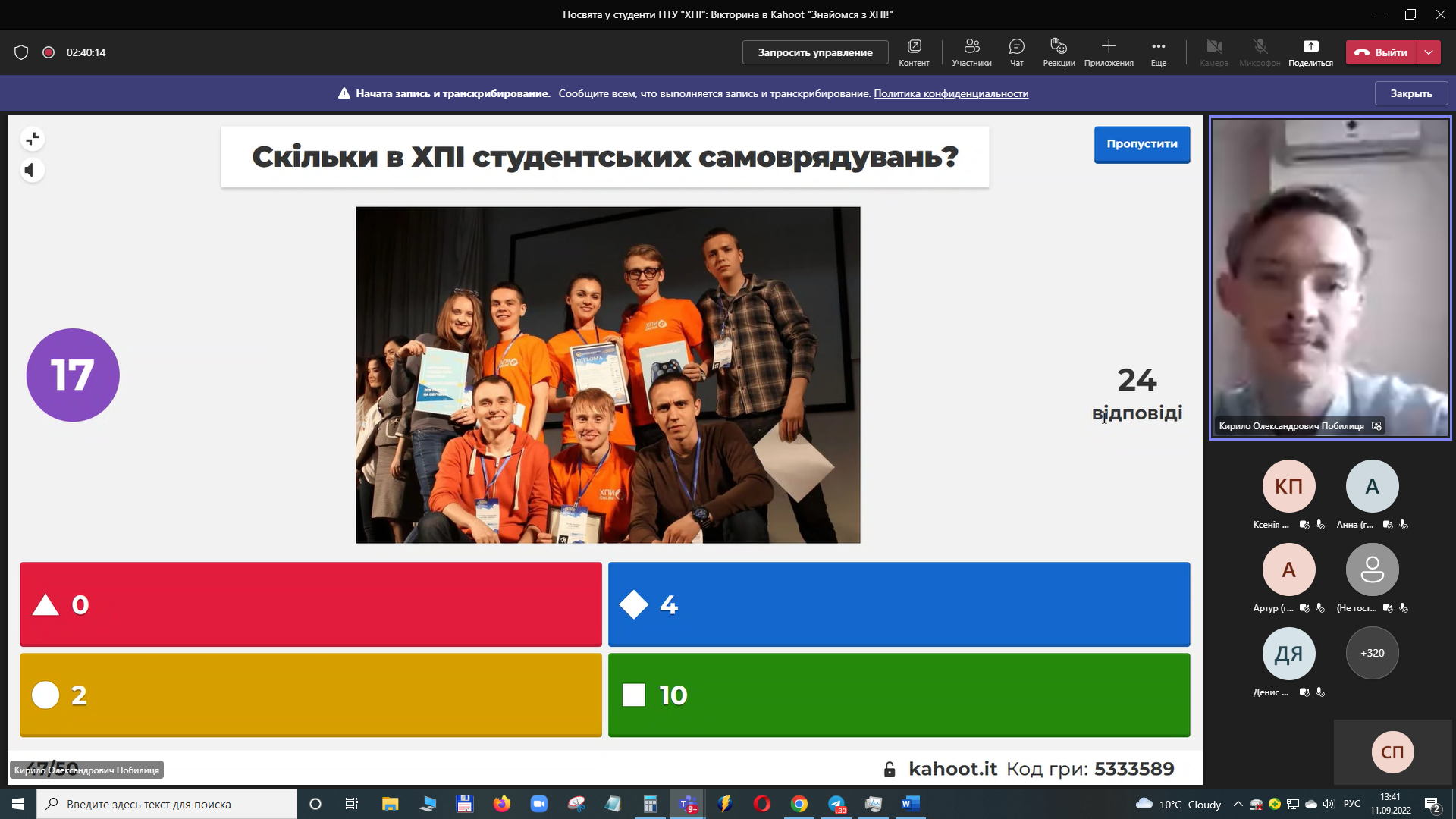The width and height of the screenshot is (1456, 819).
Task: Select the green answer option 10
Action: 899,695
